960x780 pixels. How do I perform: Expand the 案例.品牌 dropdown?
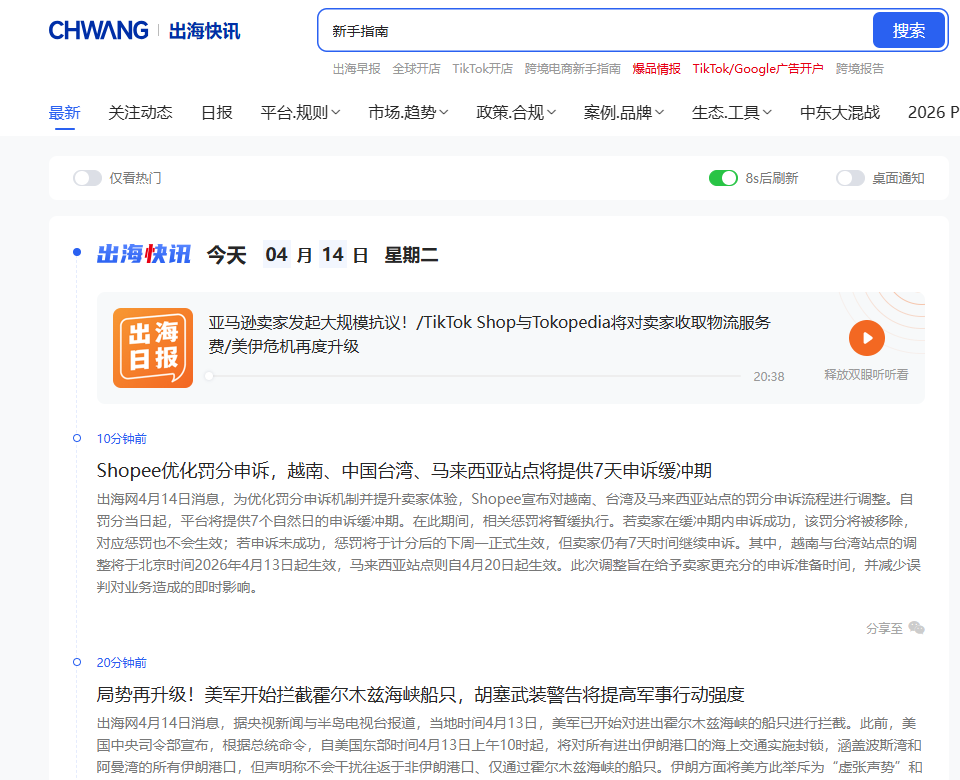[624, 113]
